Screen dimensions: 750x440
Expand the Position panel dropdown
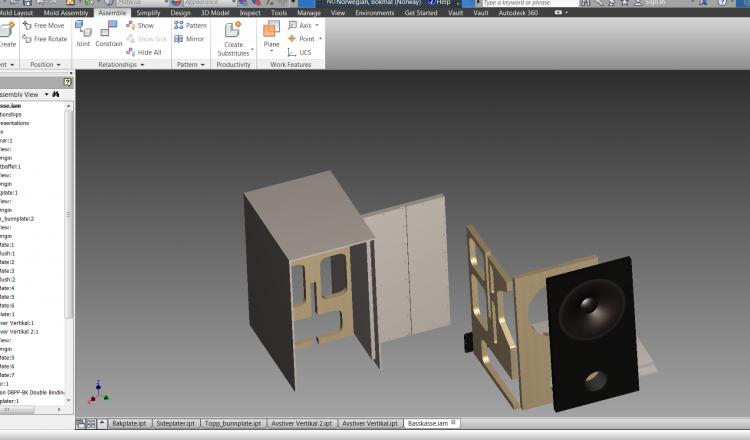coord(58,64)
